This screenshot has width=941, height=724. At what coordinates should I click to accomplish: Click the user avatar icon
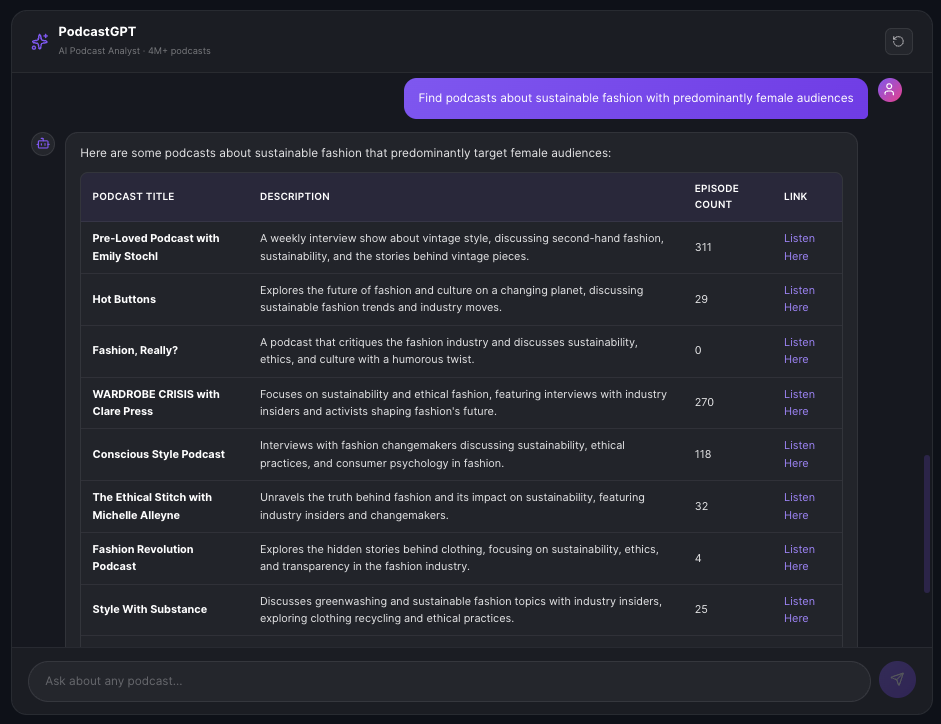889,90
